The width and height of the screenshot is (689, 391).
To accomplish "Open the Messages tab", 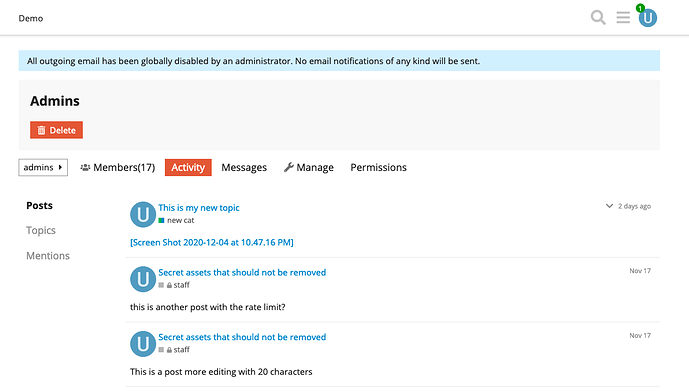I will (x=244, y=167).
